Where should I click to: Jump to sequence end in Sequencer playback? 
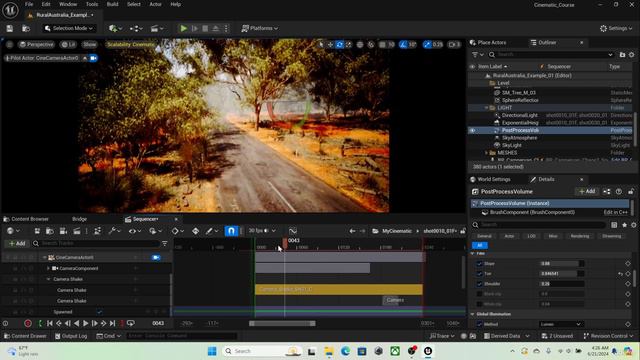[113, 323]
